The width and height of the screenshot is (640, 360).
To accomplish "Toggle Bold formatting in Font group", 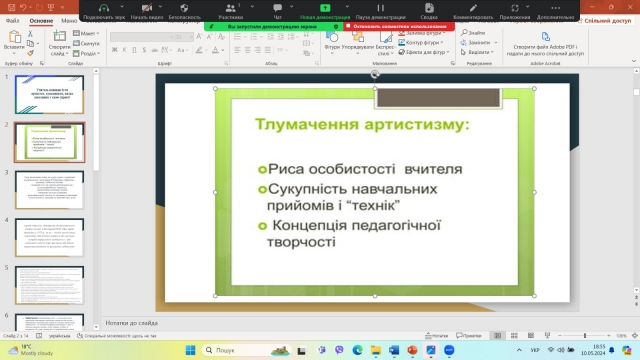I will coord(114,50).
